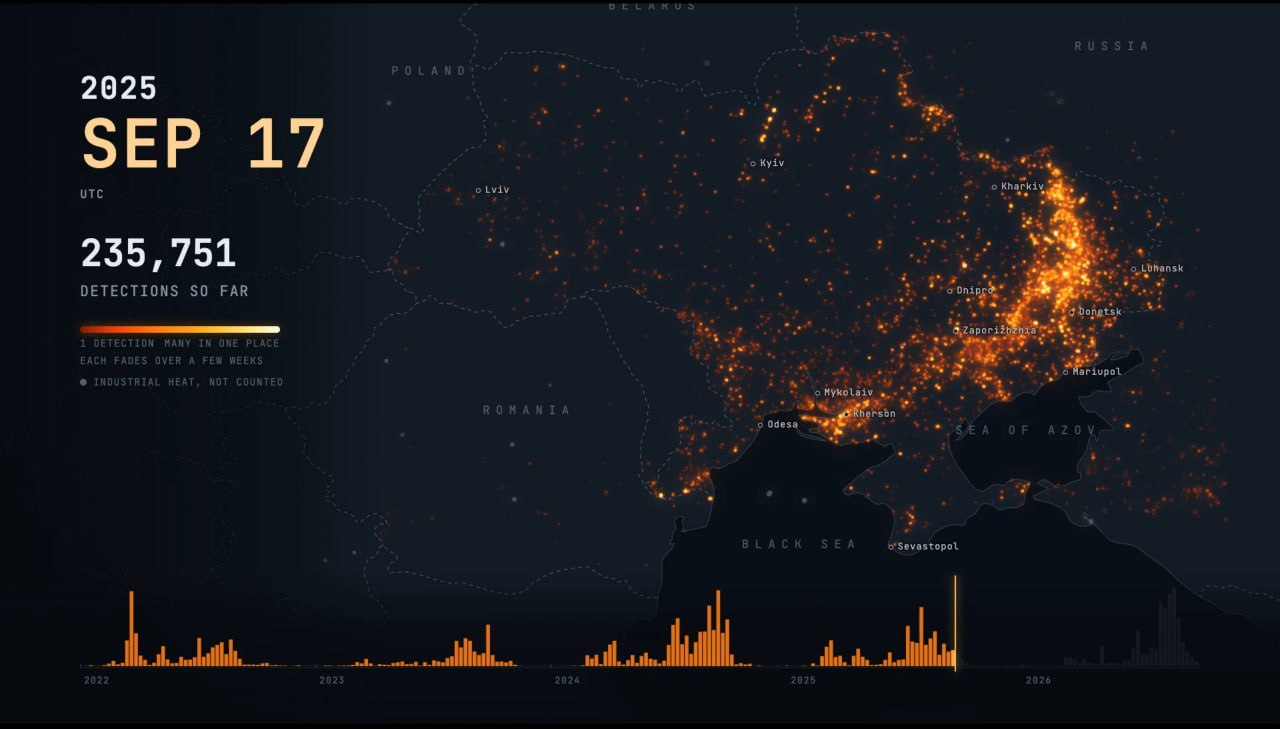Select the Mykolaiv city marker
Screen dimensions: 1280x729
tap(817, 393)
